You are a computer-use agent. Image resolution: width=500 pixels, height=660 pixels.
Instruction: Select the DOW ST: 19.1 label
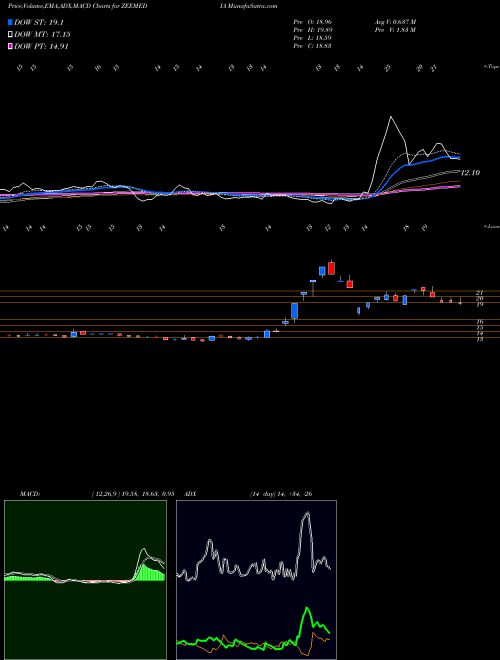point(39,22)
